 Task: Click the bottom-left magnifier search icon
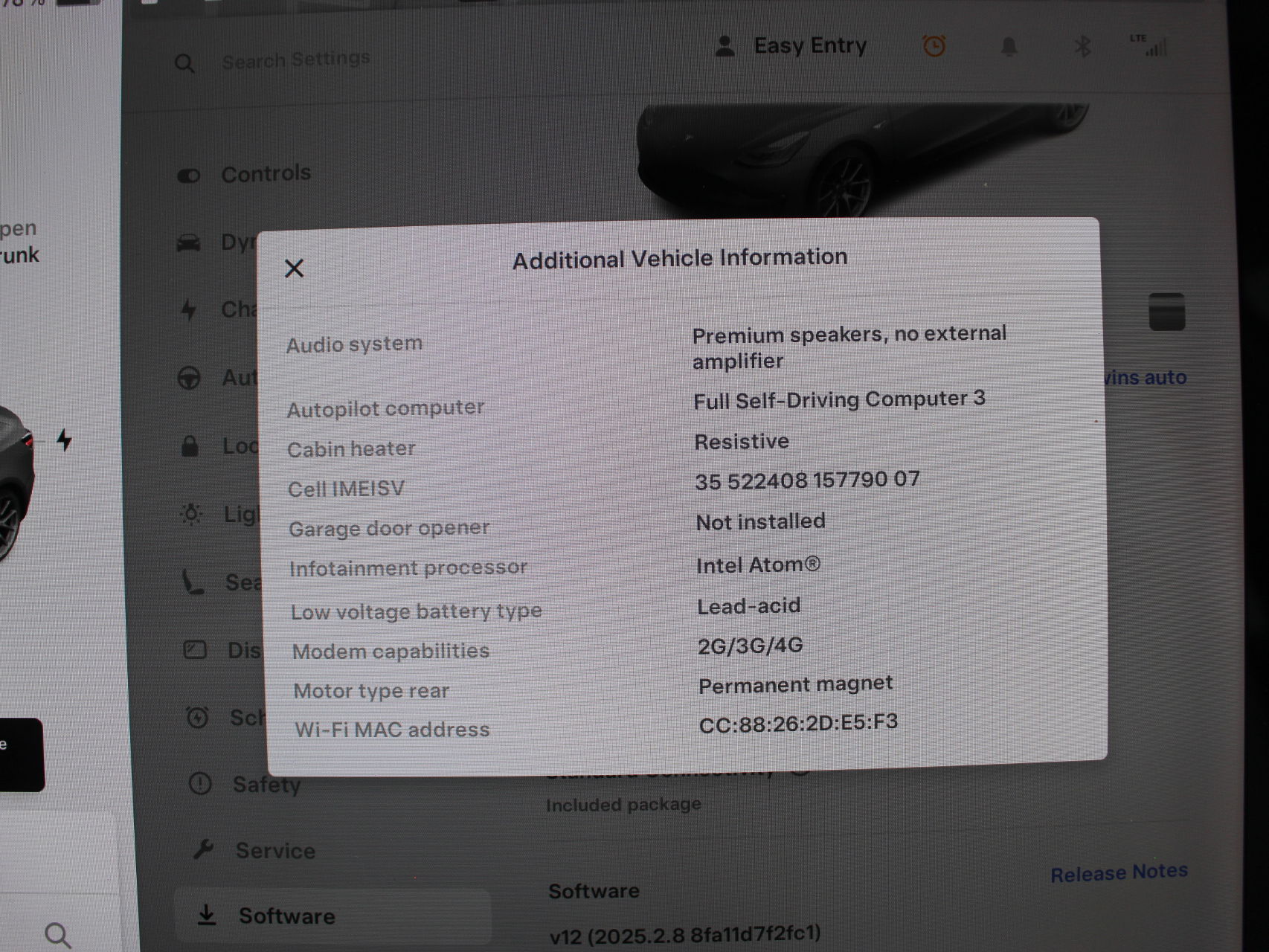tap(58, 935)
